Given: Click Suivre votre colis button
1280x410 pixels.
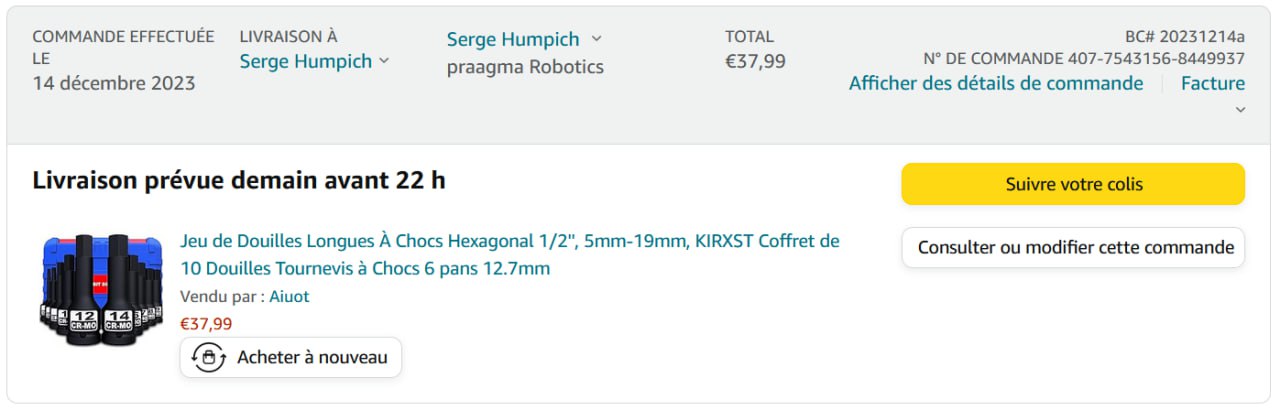Looking at the screenshot, I should tap(1073, 184).
